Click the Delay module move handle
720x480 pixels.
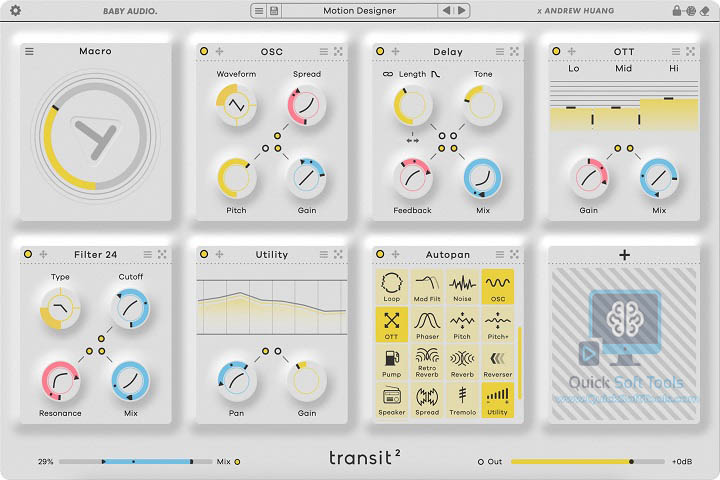point(395,51)
